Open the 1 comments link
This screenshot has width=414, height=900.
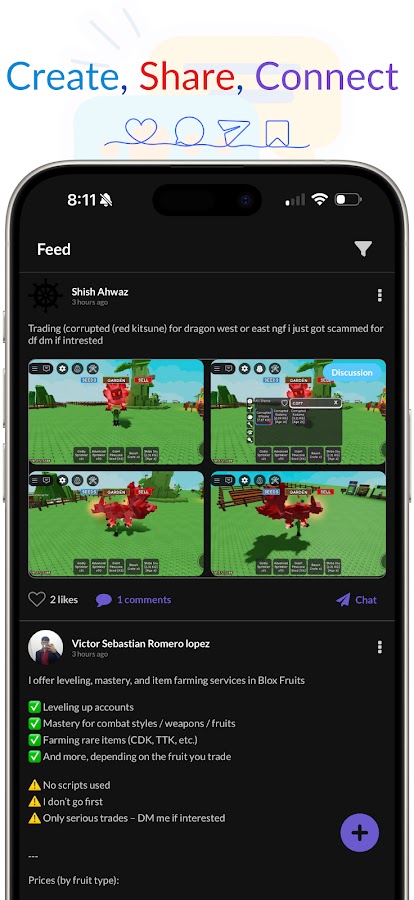[x=144, y=600]
